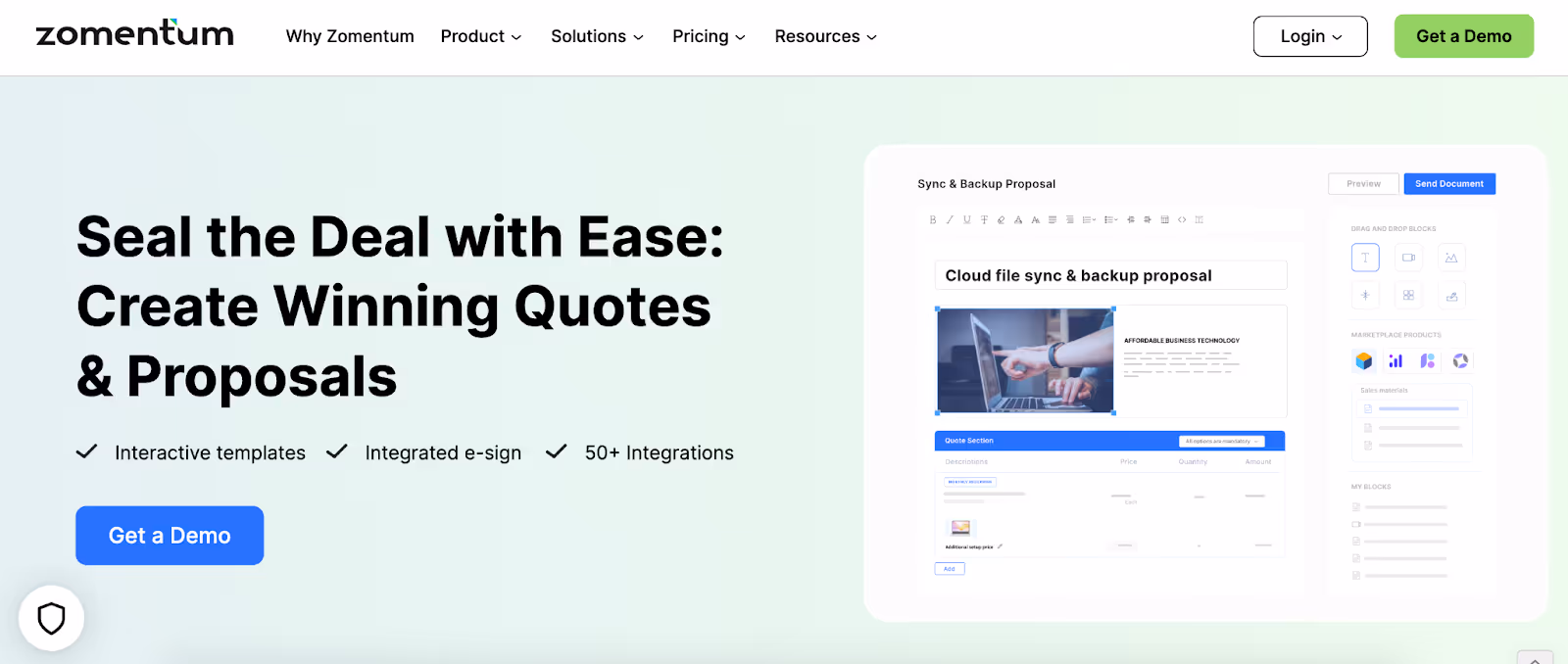Screen dimensions: 1568x664
Task: Open 'All options are mandatory' dropdown
Action: 1221,441
